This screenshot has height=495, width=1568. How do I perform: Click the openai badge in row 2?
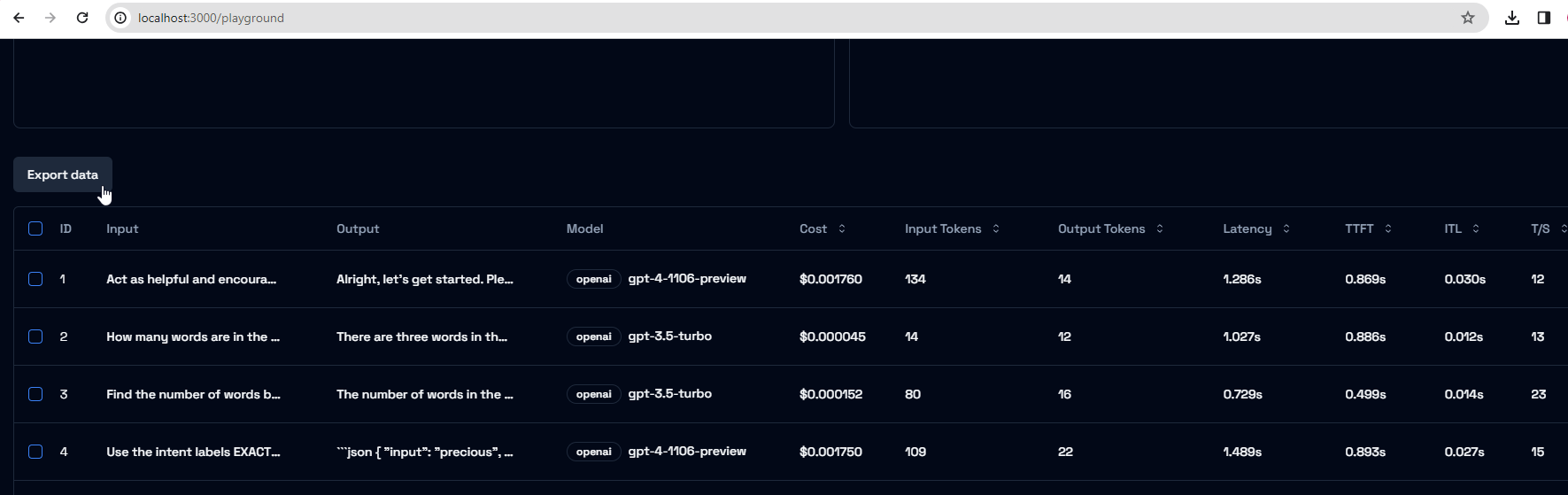tap(593, 336)
